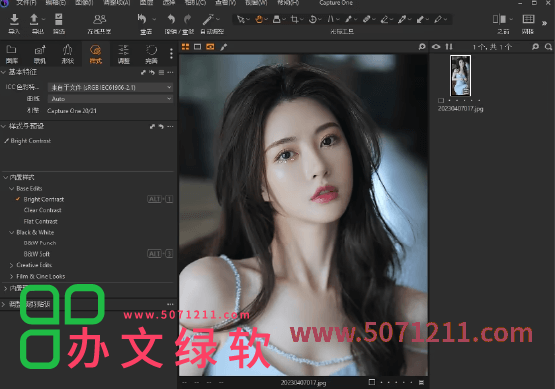The image size is (555, 389).
Task: Select the Draw Mask brush tool
Action: click(x=349, y=19)
